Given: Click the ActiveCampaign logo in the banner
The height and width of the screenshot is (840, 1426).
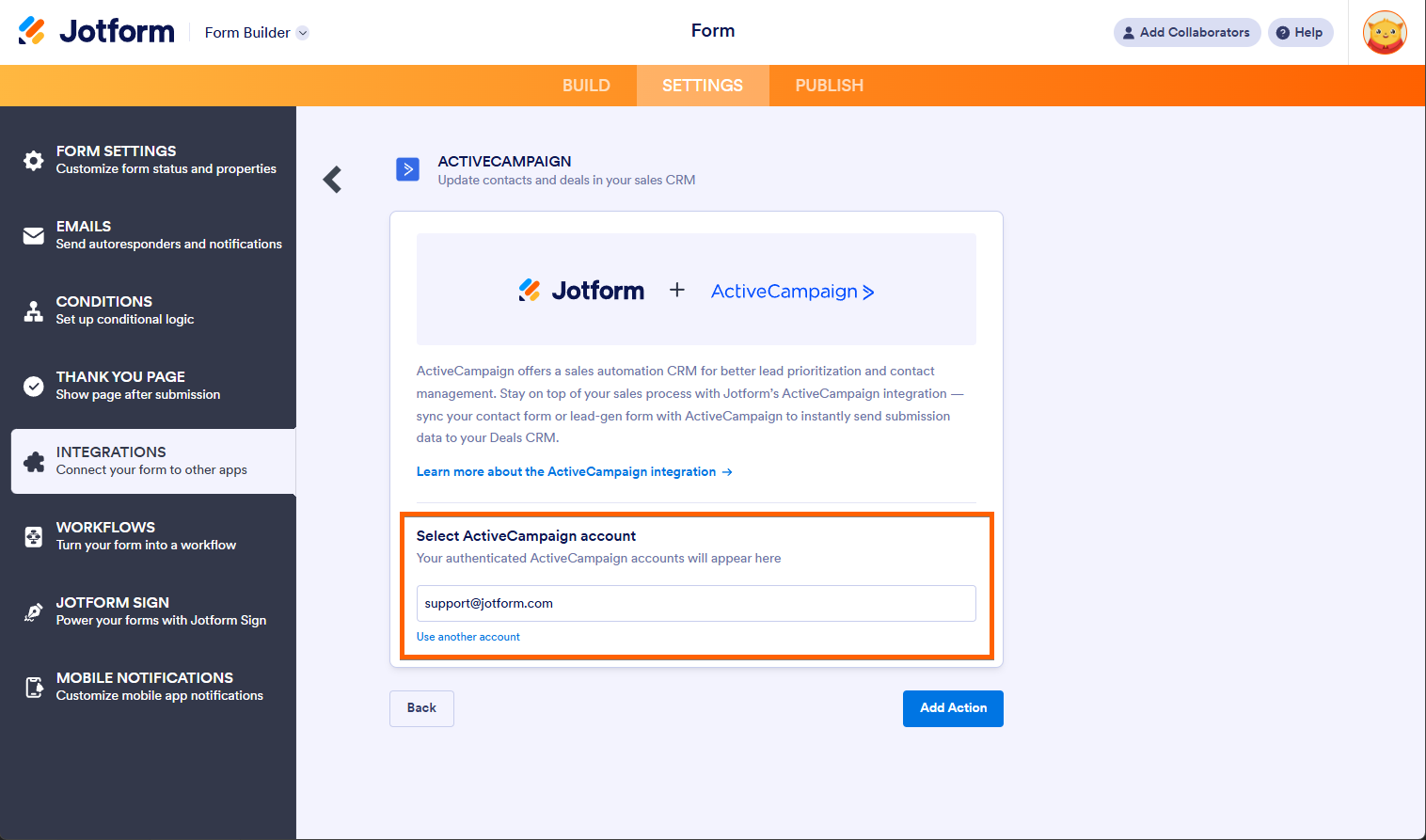Looking at the screenshot, I should [x=792, y=292].
